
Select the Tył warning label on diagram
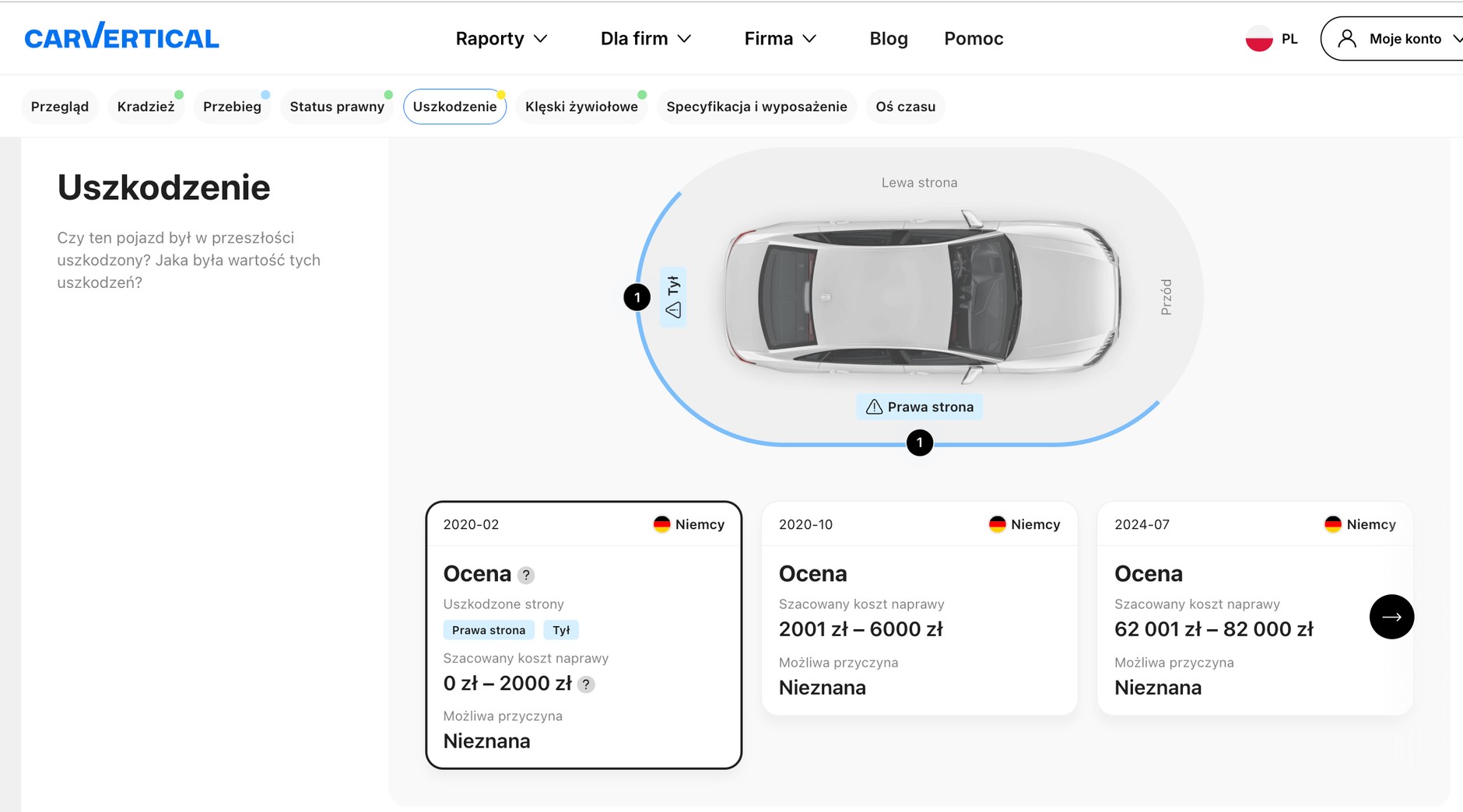(673, 297)
